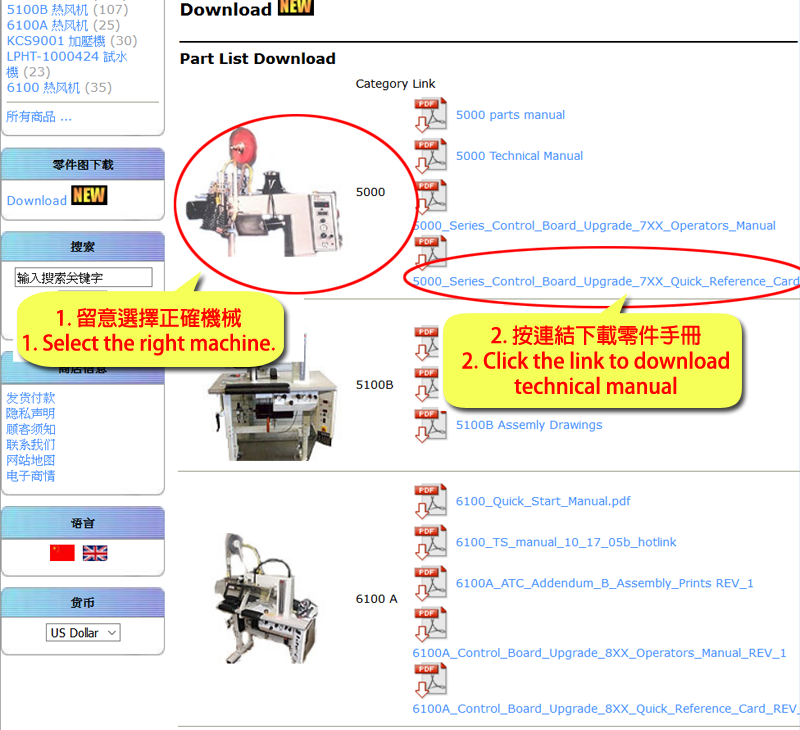The height and width of the screenshot is (730, 800).
Task: Click PDF icon beside 5000 parts manual
Action: click(430, 115)
